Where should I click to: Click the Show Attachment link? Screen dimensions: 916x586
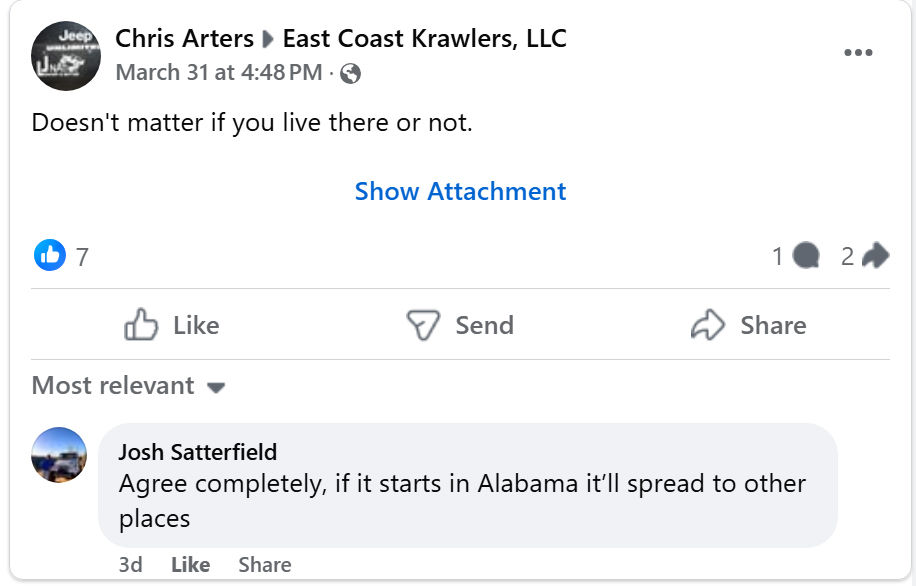460,191
